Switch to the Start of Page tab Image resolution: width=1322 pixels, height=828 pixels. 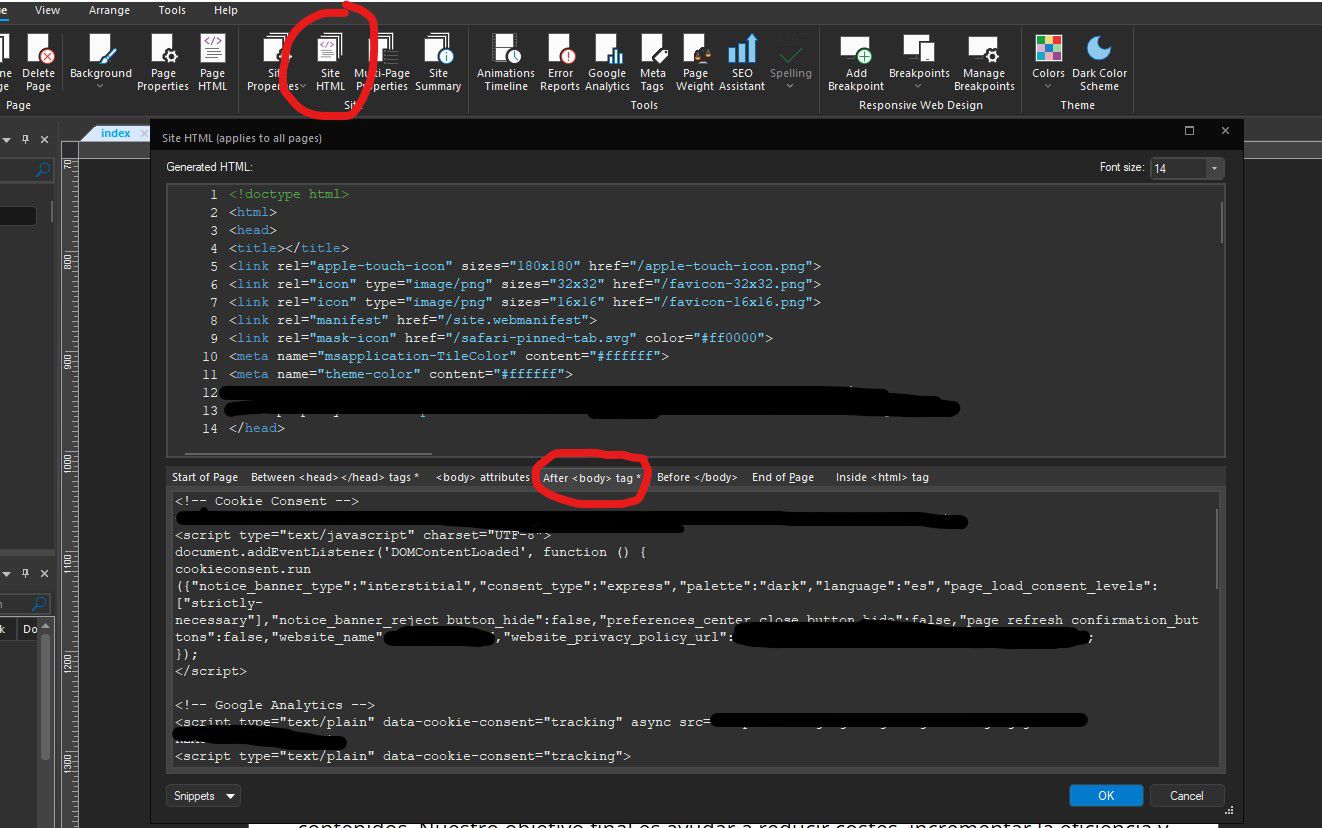click(x=205, y=477)
